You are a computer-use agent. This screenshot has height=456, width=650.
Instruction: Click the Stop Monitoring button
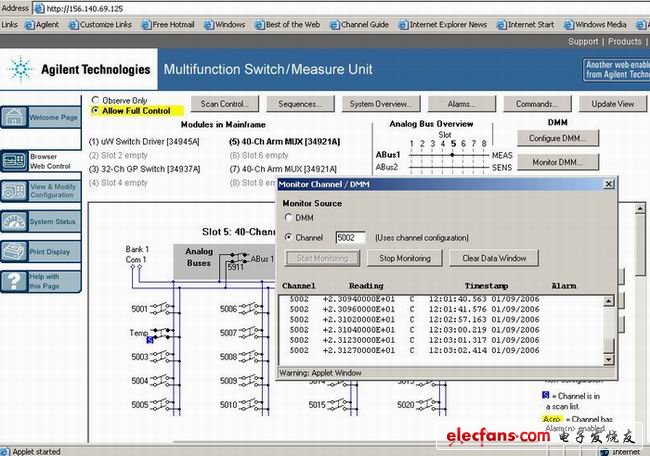pyautogui.click(x=405, y=258)
